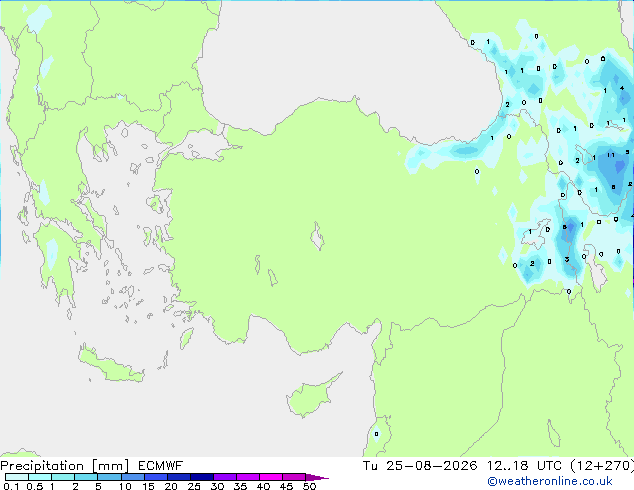Click the legend label '45'
The image size is (634, 490).
pyautogui.click(x=286, y=486)
